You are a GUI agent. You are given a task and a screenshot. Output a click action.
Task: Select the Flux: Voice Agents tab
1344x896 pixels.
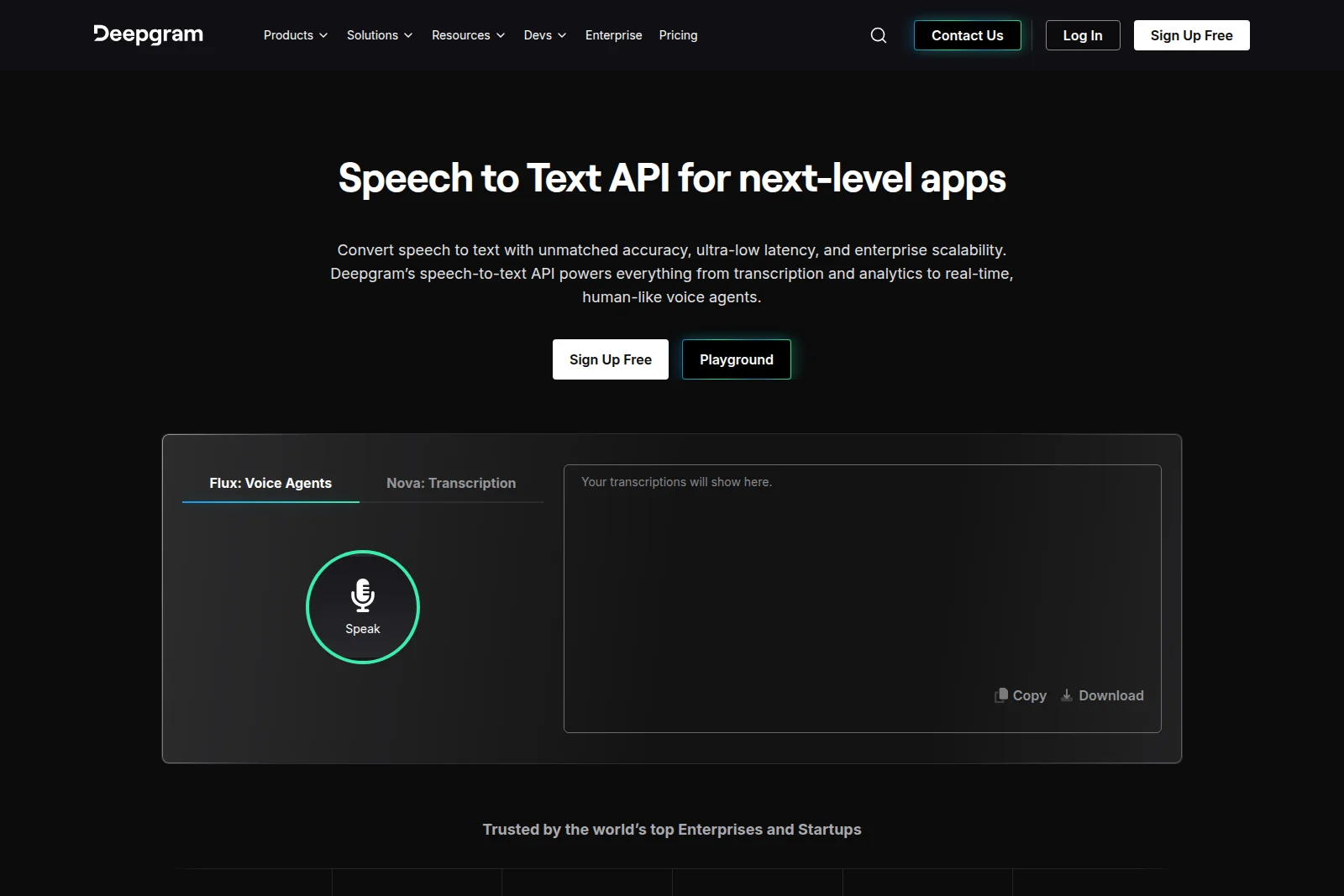[x=270, y=483]
